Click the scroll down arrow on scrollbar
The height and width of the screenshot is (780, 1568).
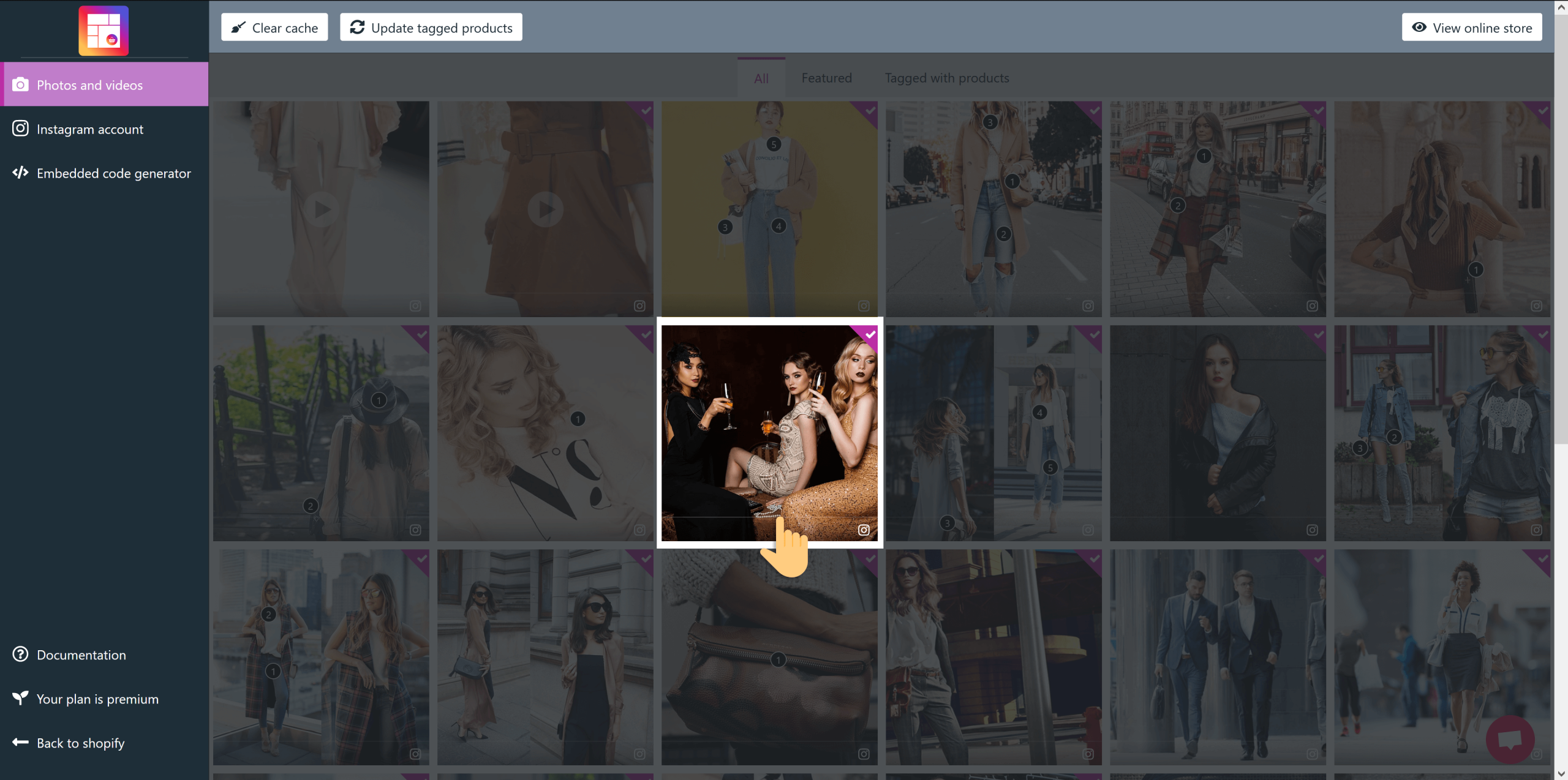(1561, 774)
